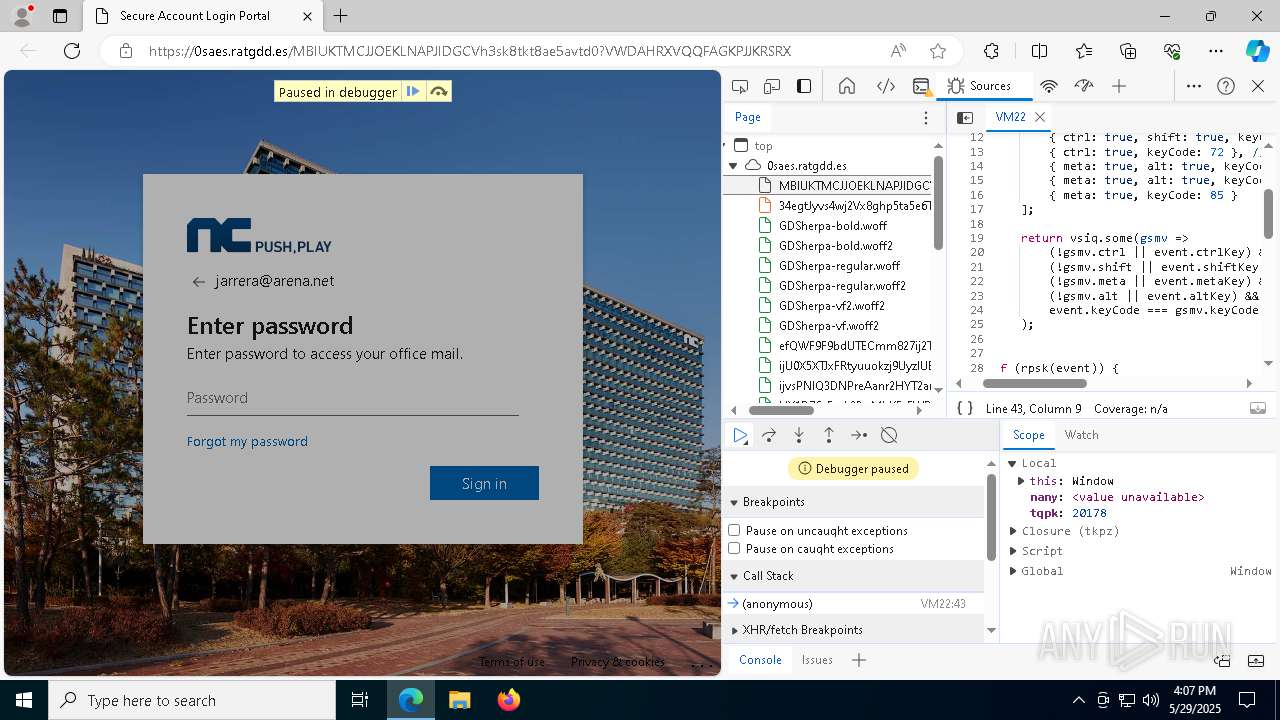
Task: Resume script execution in paused overlay
Action: [413, 92]
